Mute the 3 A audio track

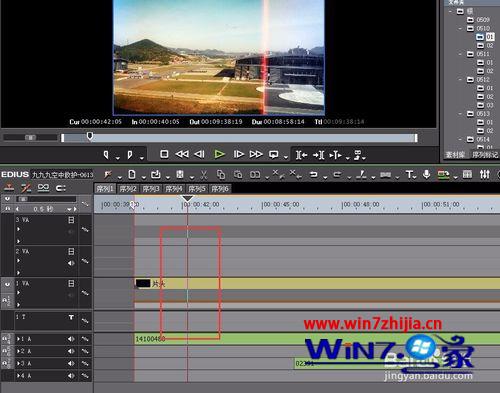71,363
